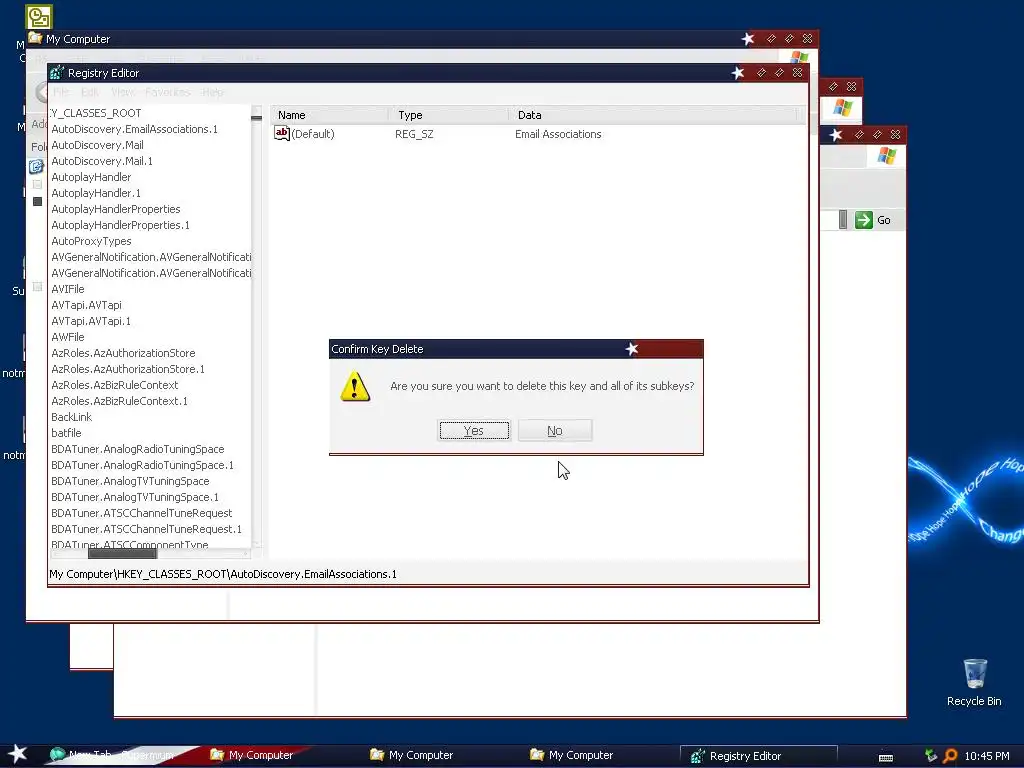
Task: Click the Registry Editor title bar app icon
Action: [x=57, y=72]
